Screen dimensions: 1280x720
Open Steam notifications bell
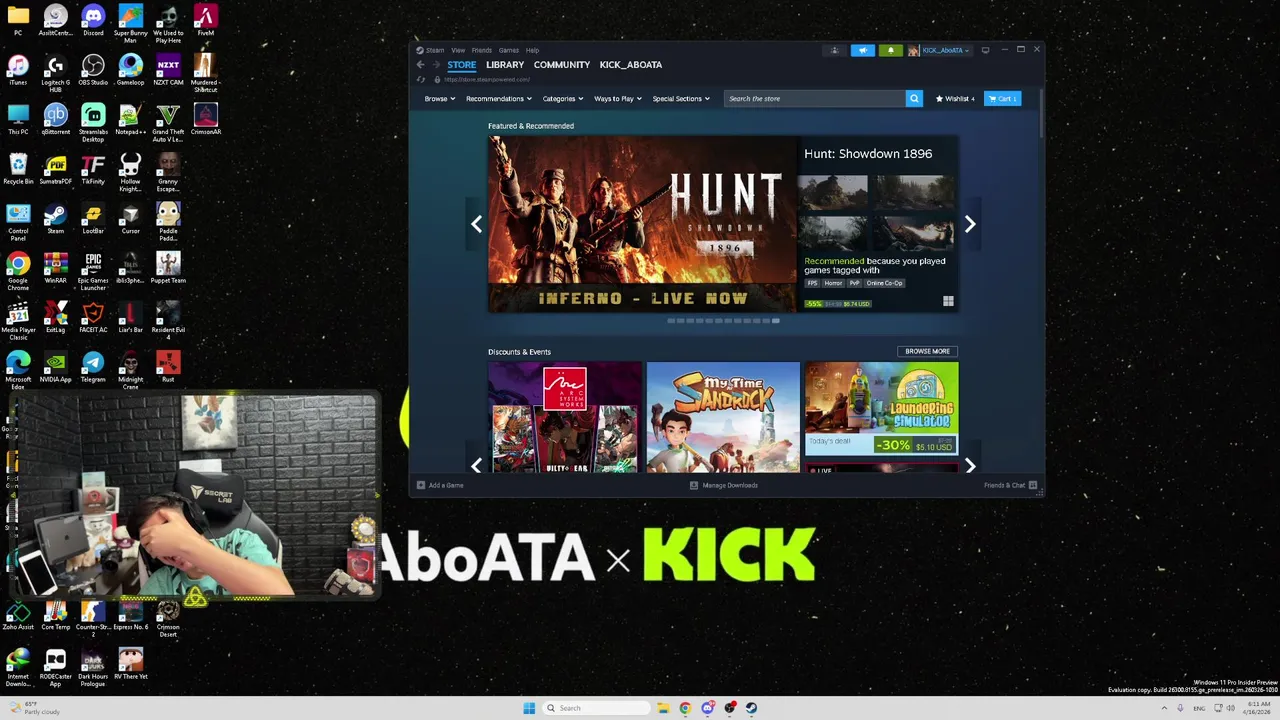(890, 50)
